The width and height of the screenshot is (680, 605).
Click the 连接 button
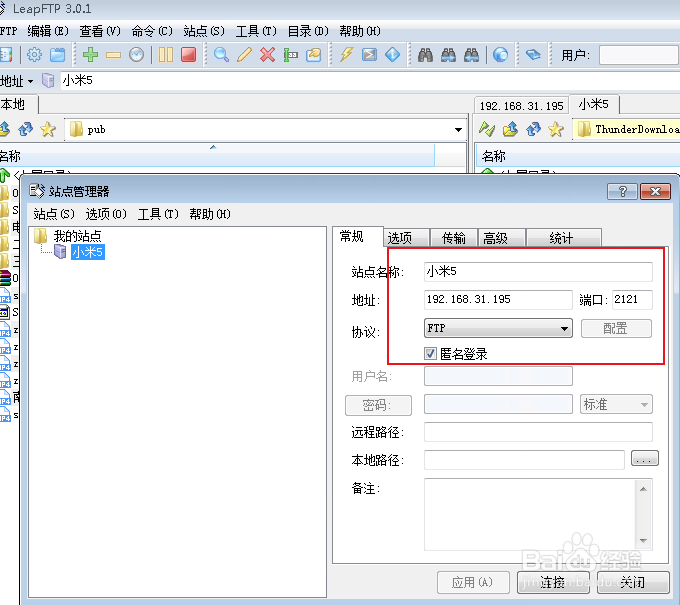pos(553,582)
